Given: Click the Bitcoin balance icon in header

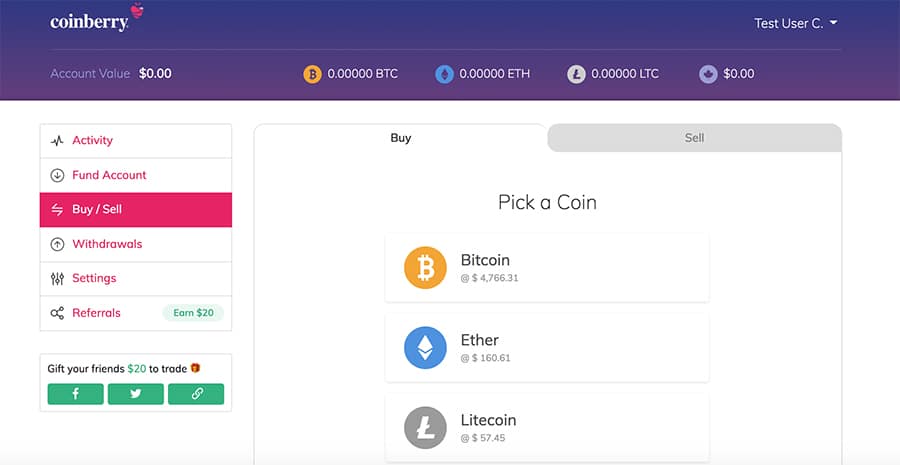Looking at the screenshot, I should tap(312, 74).
